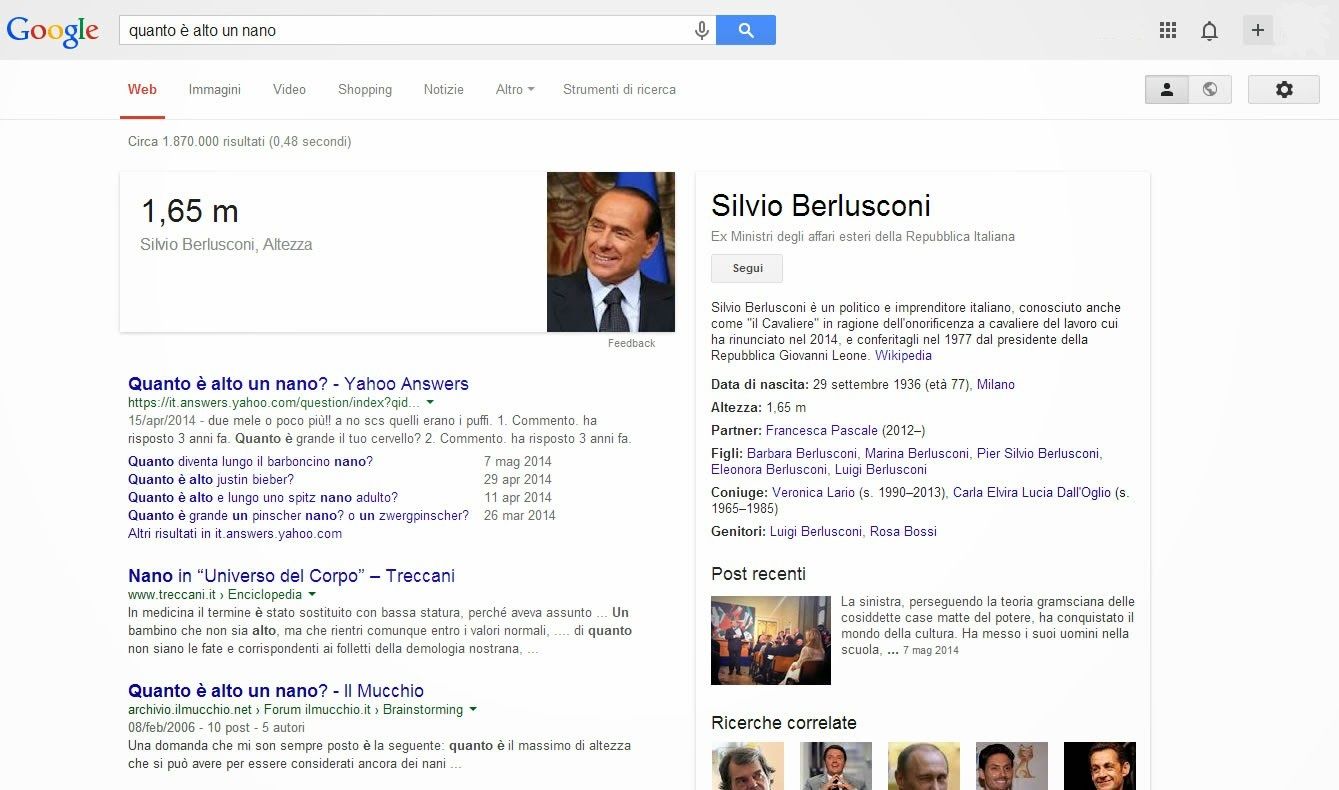Open the Google apps grid
1339x790 pixels.
1167,30
